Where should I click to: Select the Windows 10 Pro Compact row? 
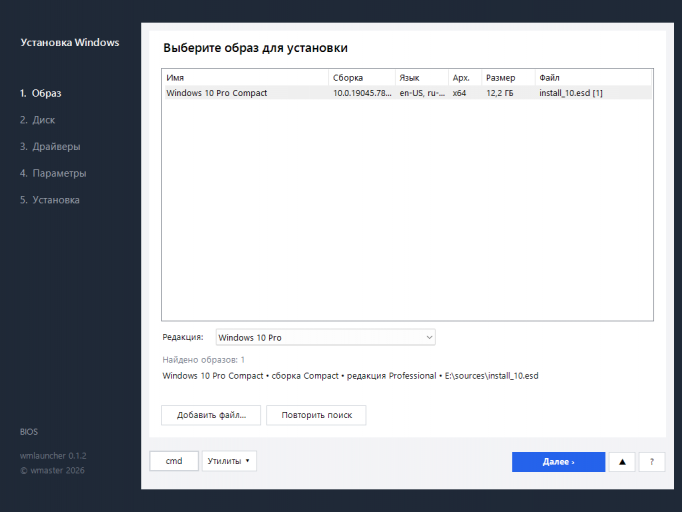[x=408, y=93]
